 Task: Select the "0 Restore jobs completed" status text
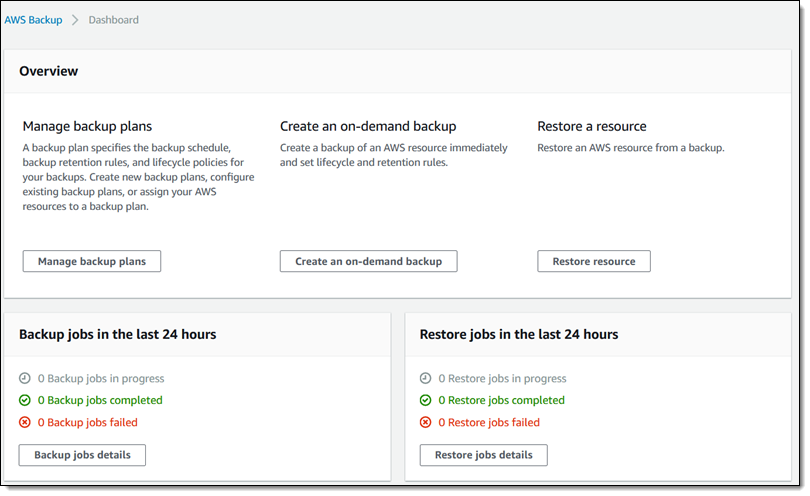pos(501,401)
